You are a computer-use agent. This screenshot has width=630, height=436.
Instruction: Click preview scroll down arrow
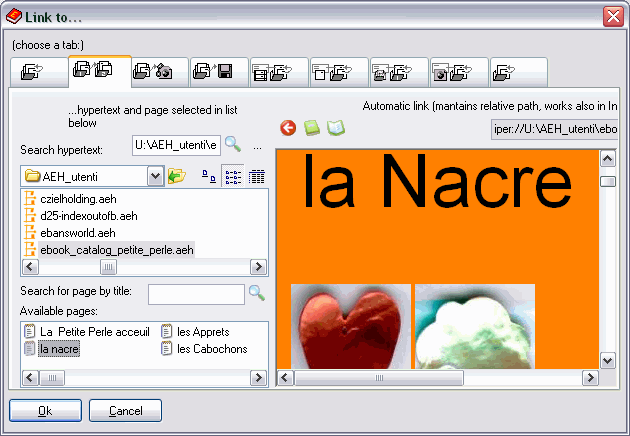click(608, 360)
